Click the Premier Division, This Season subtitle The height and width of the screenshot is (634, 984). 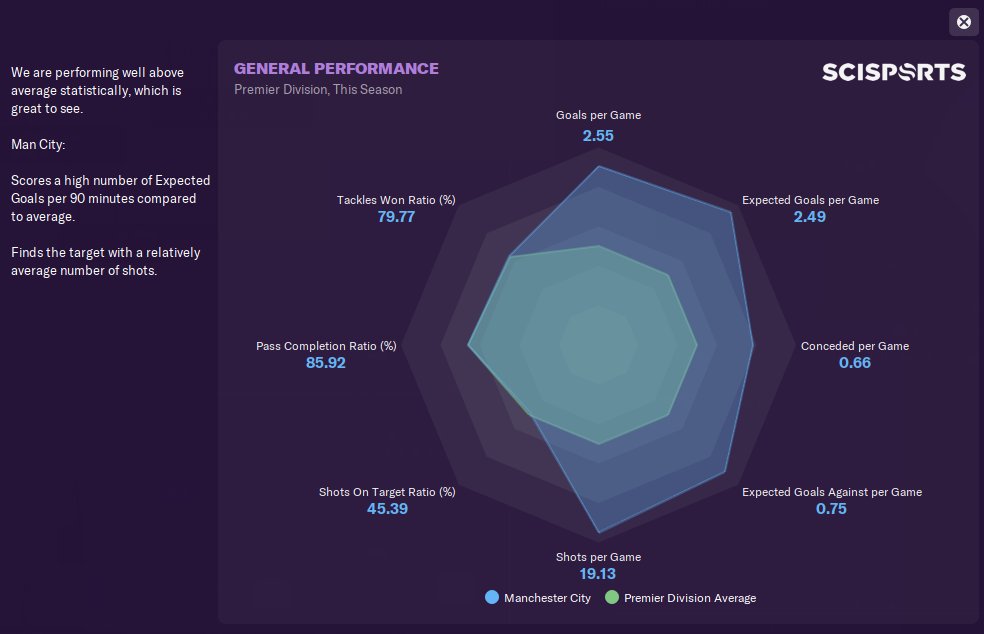click(318, 90)
